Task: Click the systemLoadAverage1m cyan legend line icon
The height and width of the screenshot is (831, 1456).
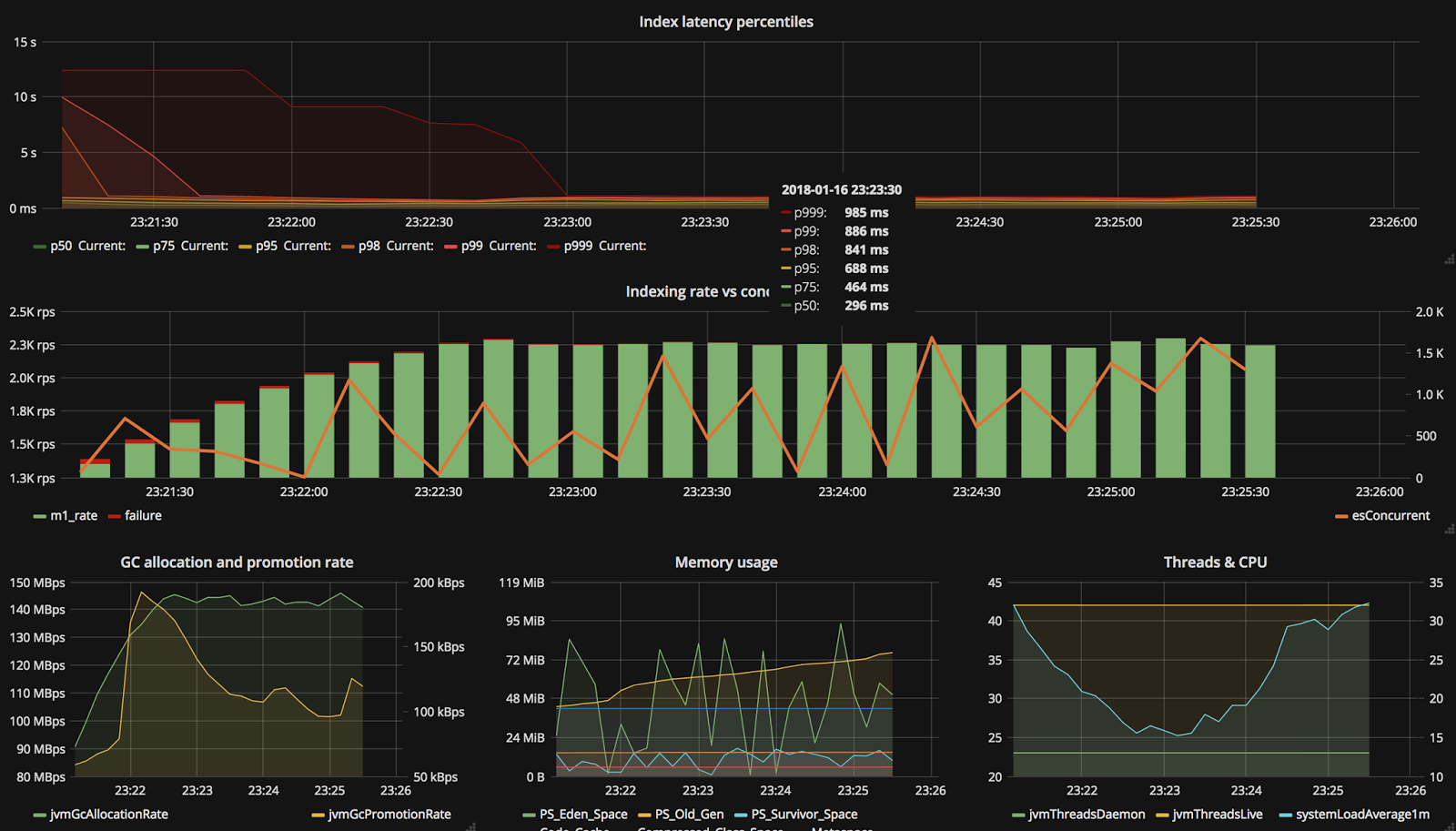Action: (x=1286, y=815)
